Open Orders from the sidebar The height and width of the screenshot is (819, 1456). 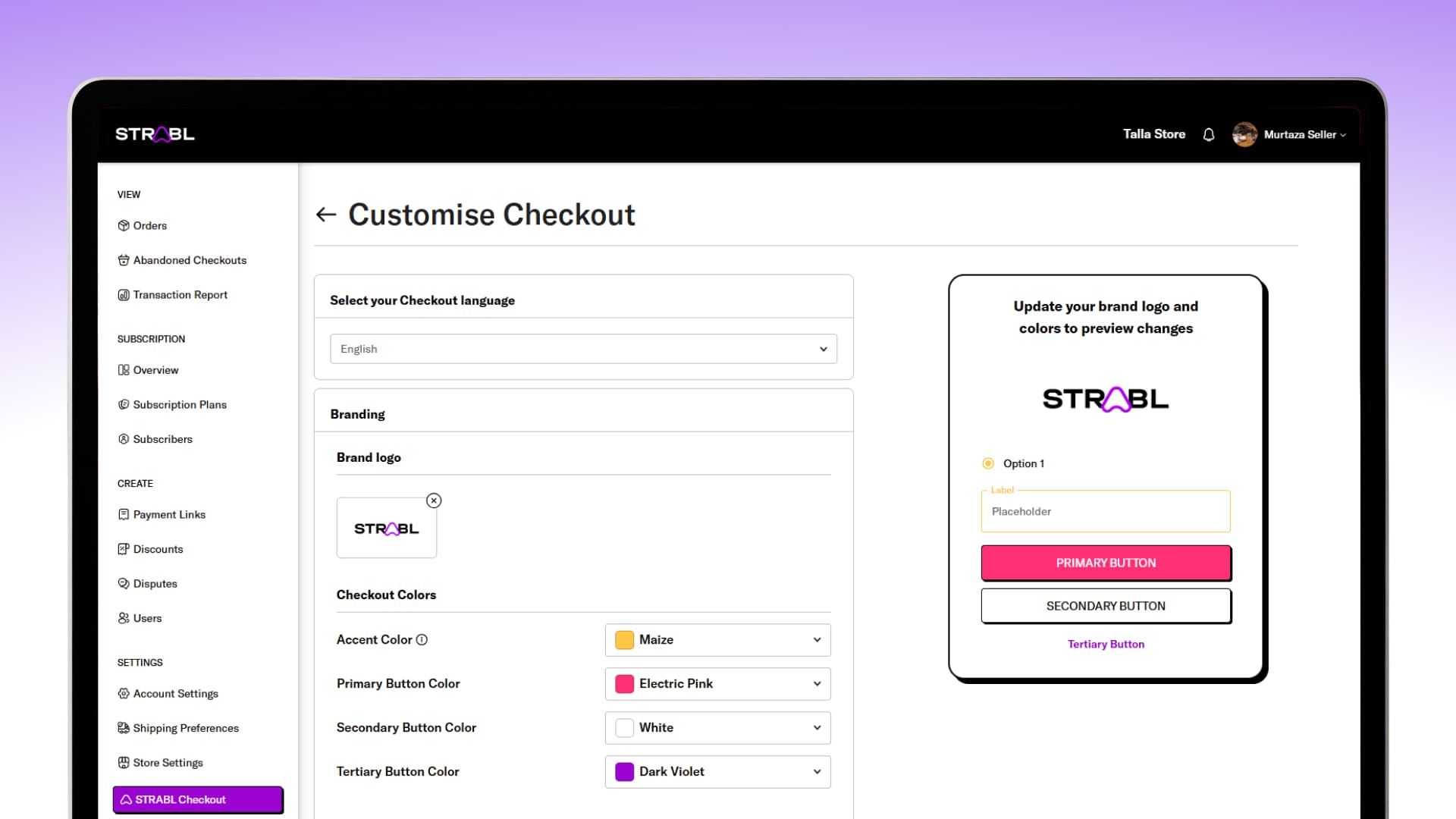click(149, 225)
